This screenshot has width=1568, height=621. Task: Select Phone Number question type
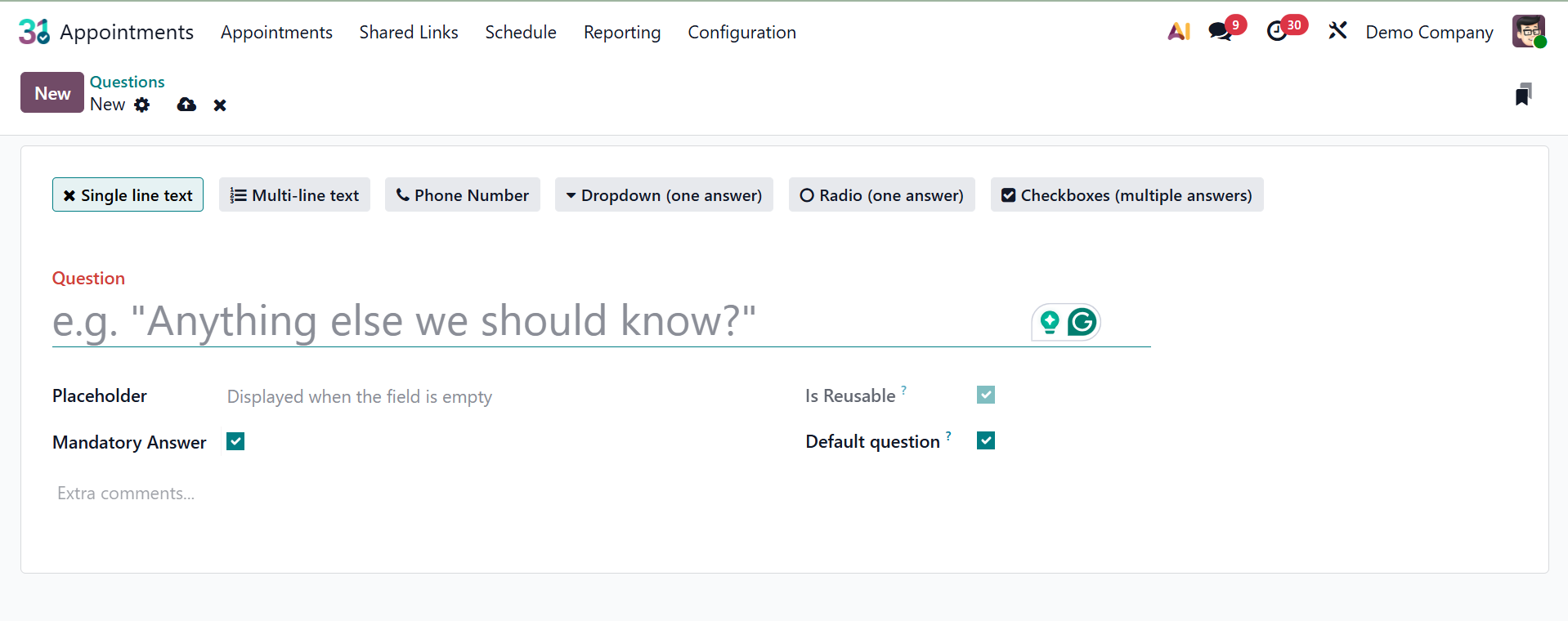click(x=463, y=194)
